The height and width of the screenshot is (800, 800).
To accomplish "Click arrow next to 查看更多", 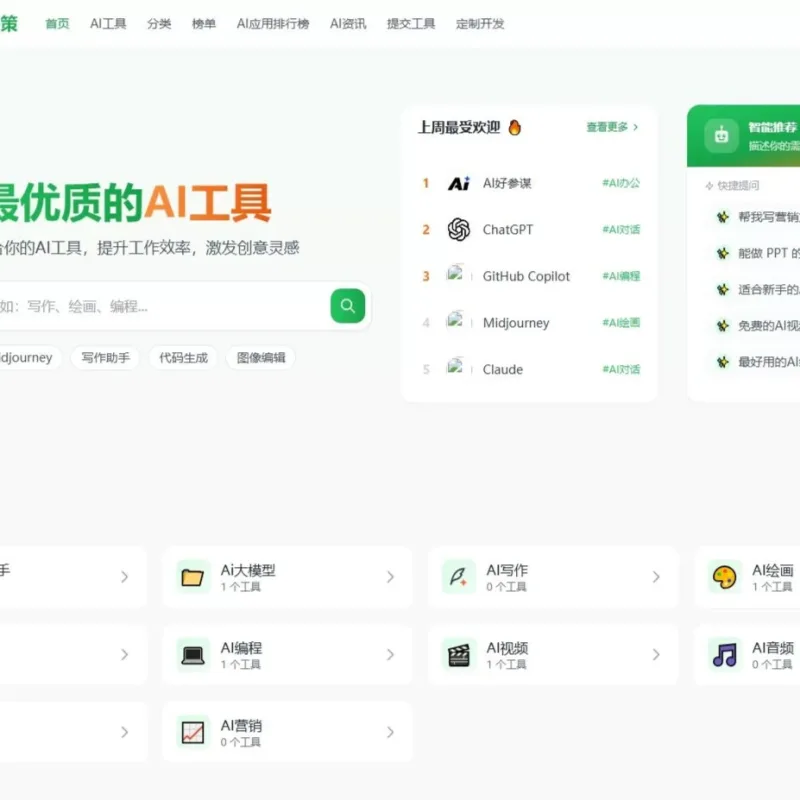I will (636, 127).
